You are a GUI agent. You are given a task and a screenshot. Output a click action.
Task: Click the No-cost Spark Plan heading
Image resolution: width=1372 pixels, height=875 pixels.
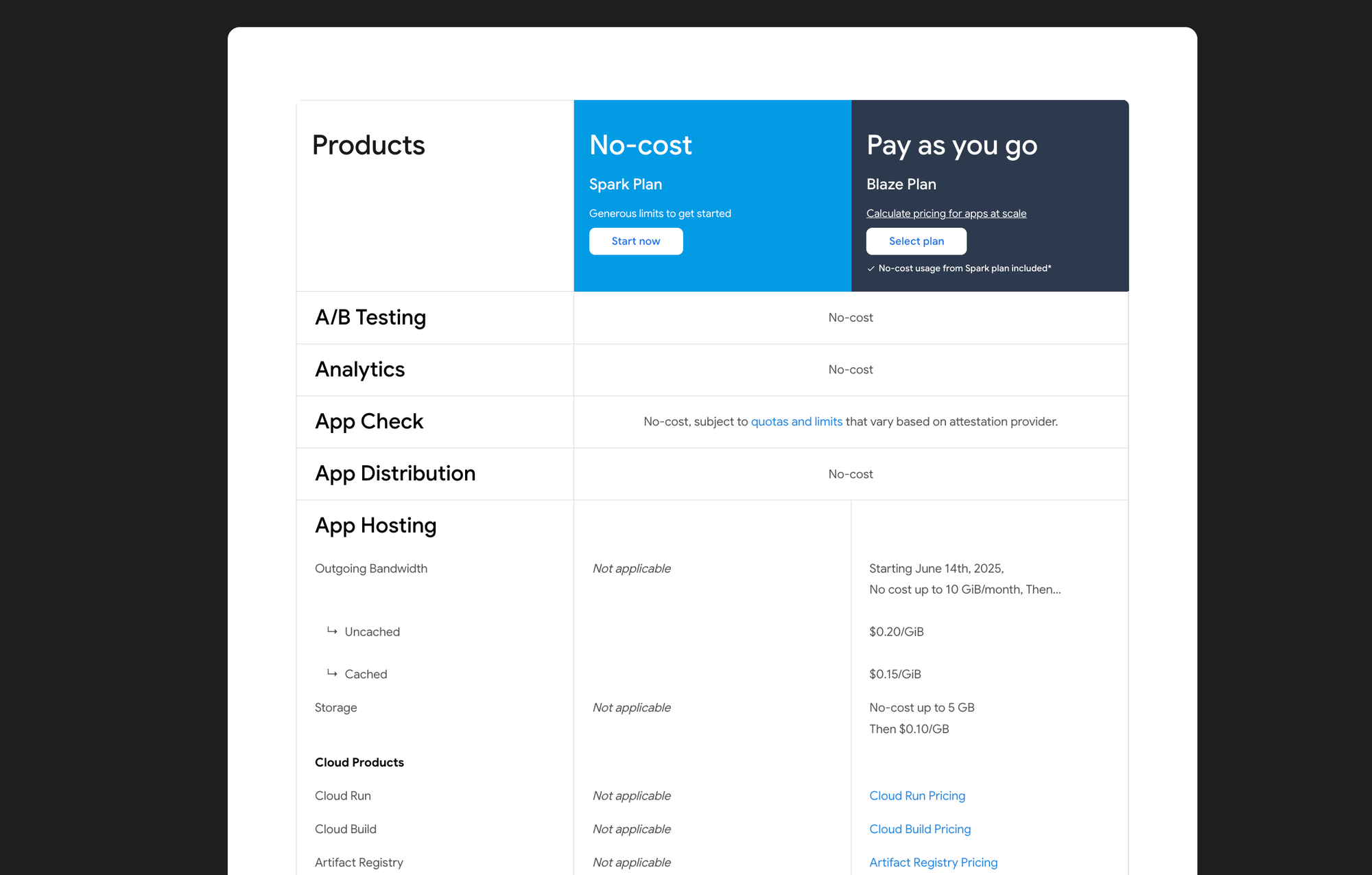pyautogui.click(x=640, y=145)
